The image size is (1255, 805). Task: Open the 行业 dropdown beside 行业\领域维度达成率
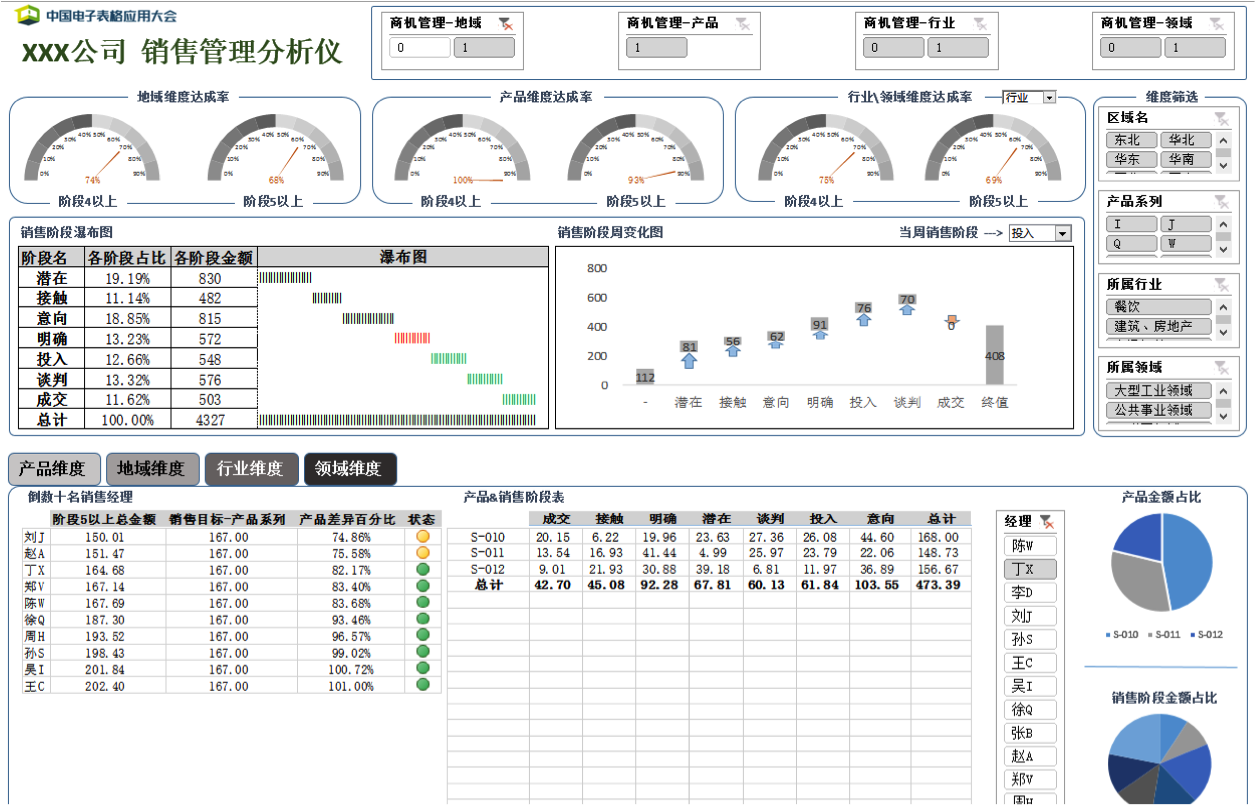pos(1049,98)
